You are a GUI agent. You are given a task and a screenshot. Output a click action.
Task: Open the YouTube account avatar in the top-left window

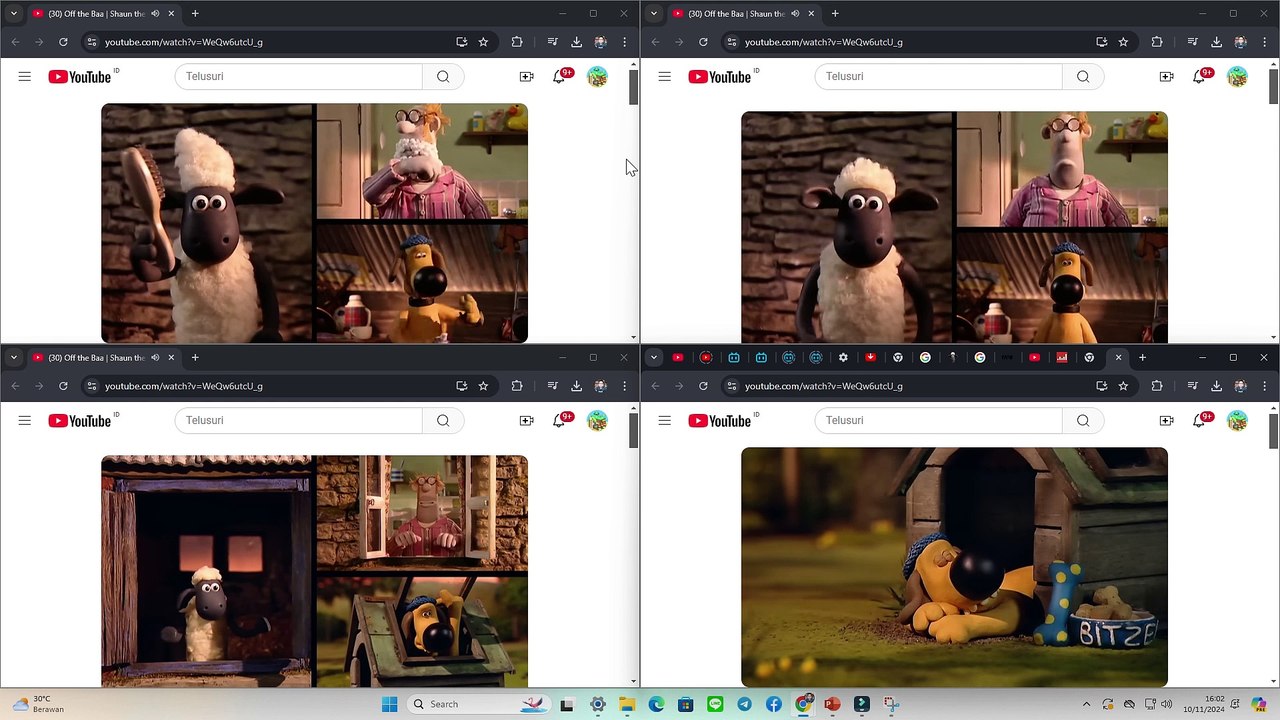(x=597, y=77)
